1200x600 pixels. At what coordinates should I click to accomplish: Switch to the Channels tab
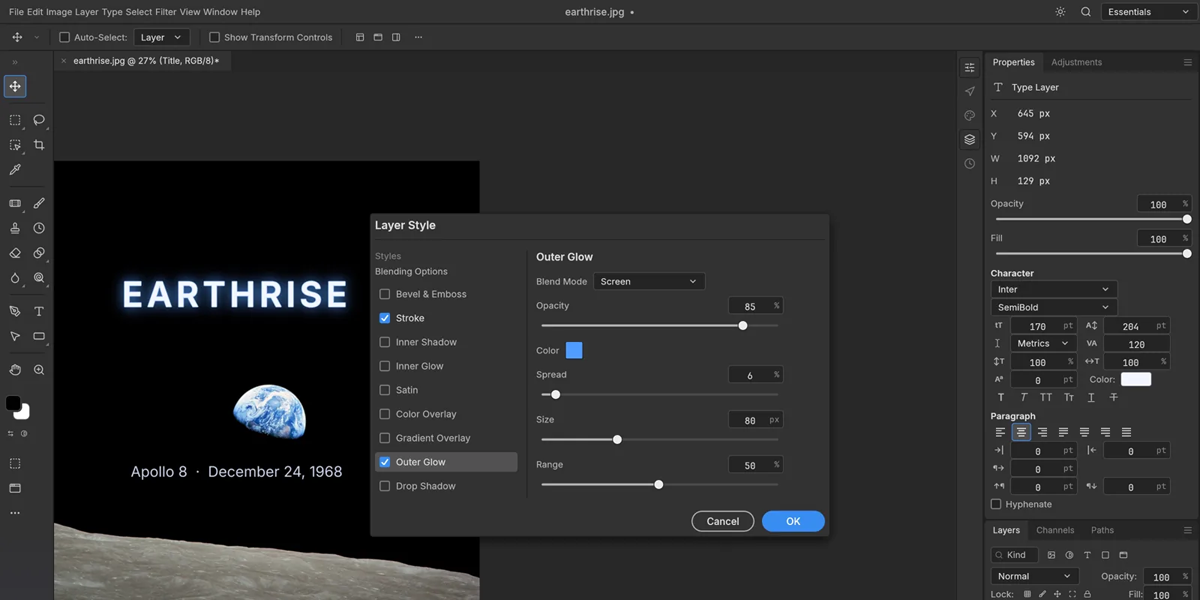pos(1055,530)
